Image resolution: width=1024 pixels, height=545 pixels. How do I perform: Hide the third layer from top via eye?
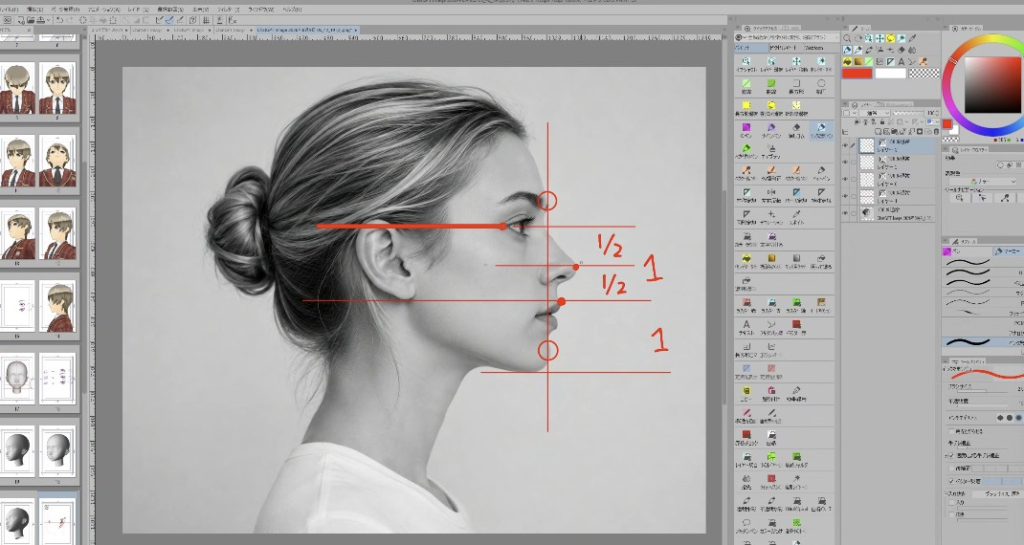(x=845, y=179)
